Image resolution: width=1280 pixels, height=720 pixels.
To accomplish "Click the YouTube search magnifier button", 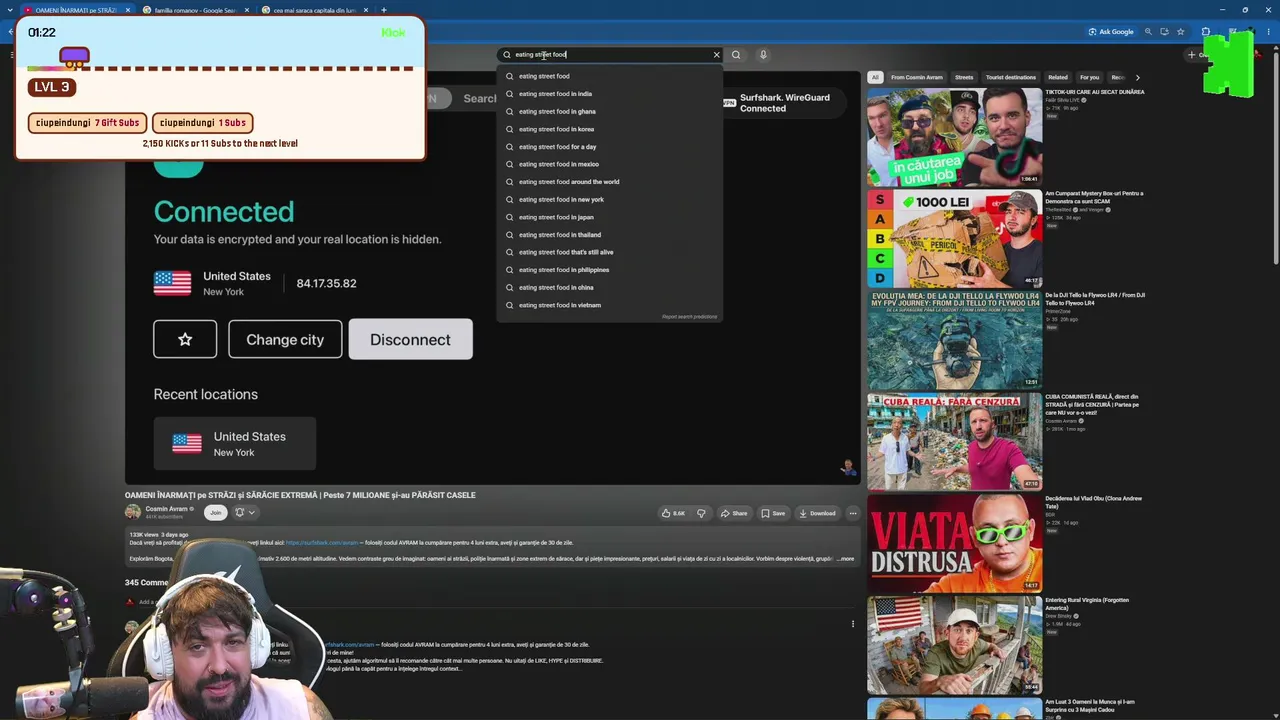I will [736, 55].
